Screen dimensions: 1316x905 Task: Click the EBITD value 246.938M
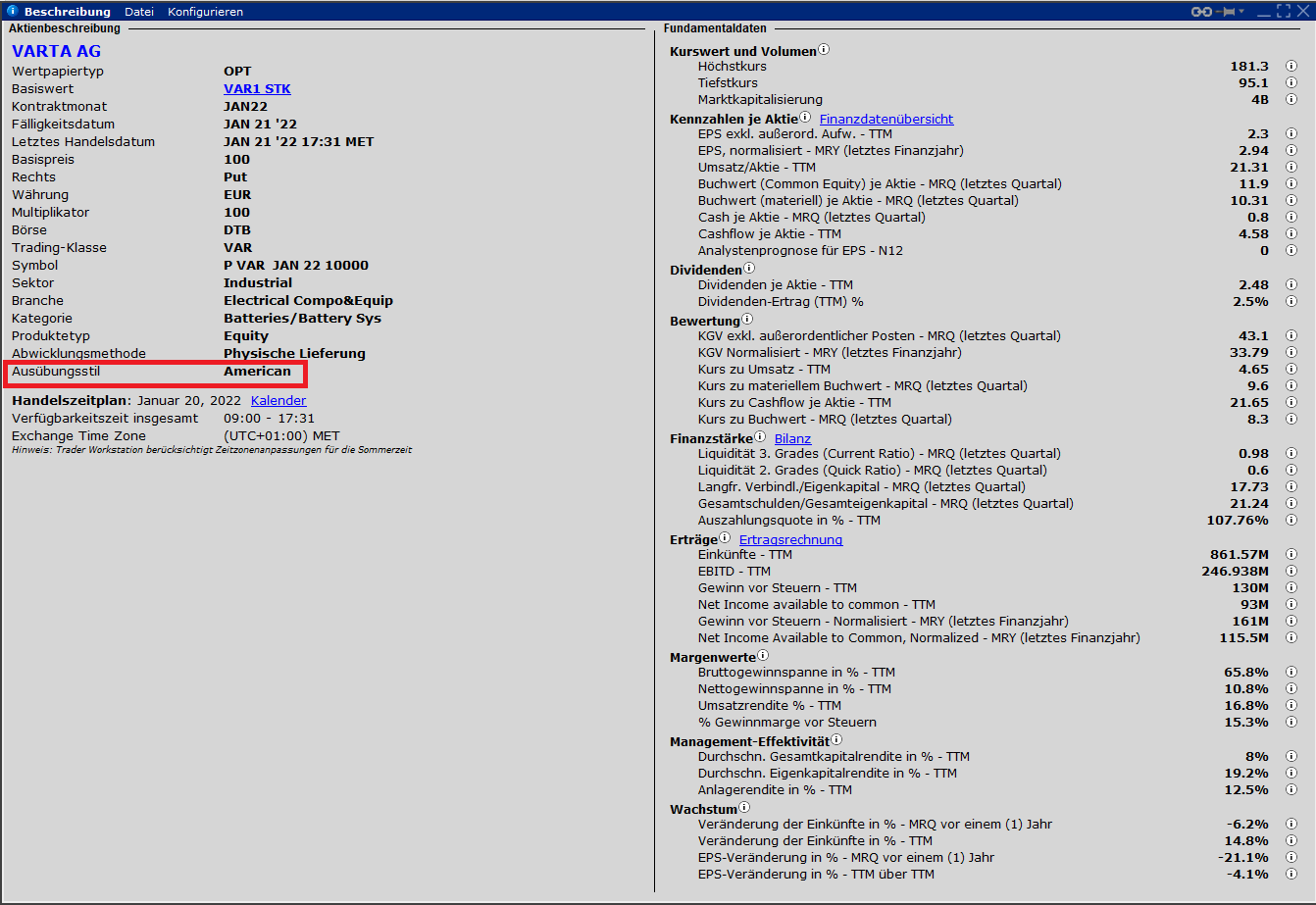tap(1236, 572)
